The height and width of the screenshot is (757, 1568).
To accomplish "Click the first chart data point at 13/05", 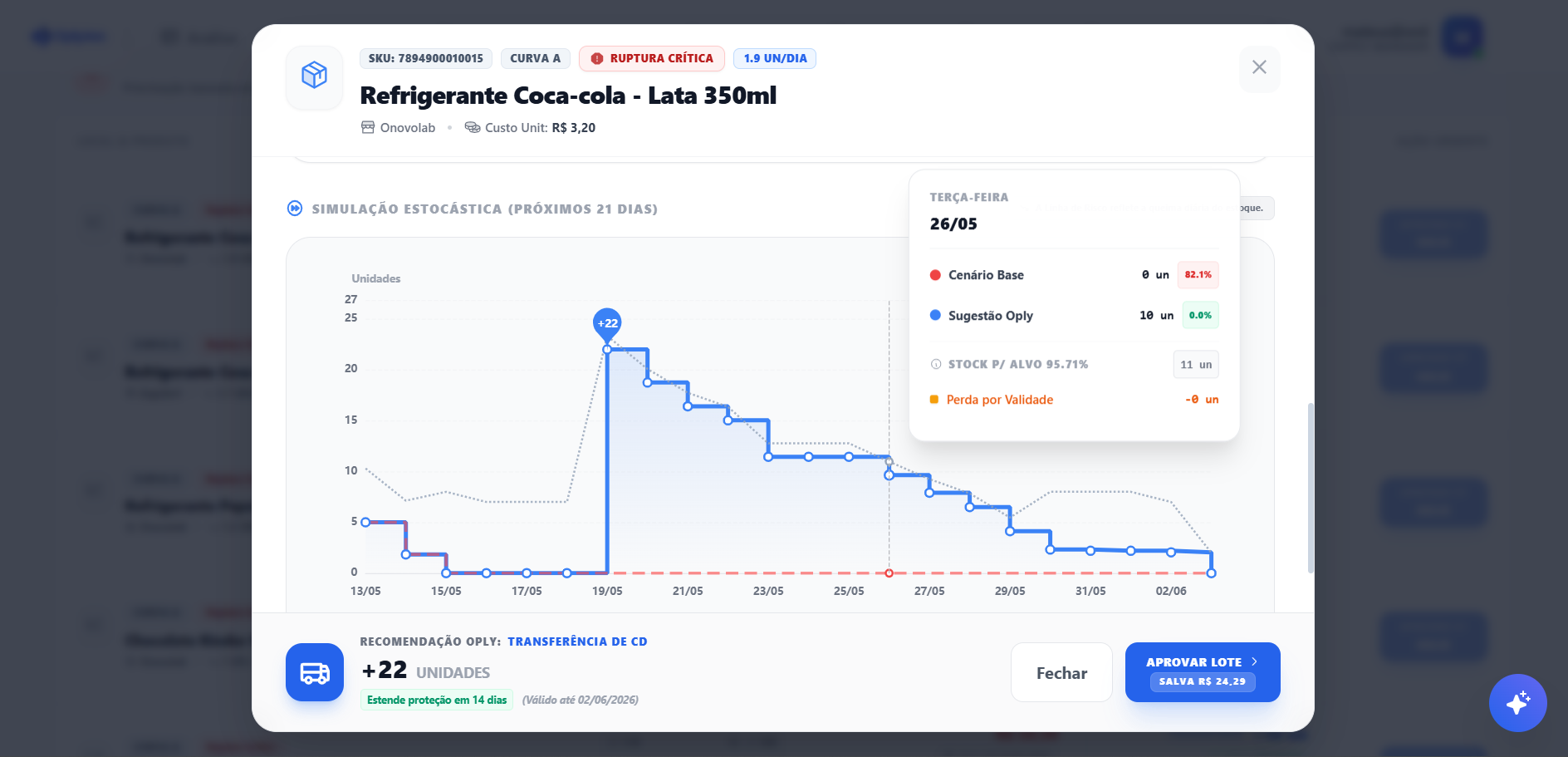I will 365,523.
